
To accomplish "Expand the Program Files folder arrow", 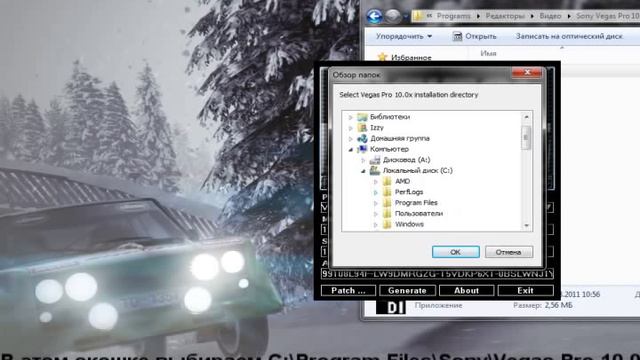I will click(x=376, y=203).
